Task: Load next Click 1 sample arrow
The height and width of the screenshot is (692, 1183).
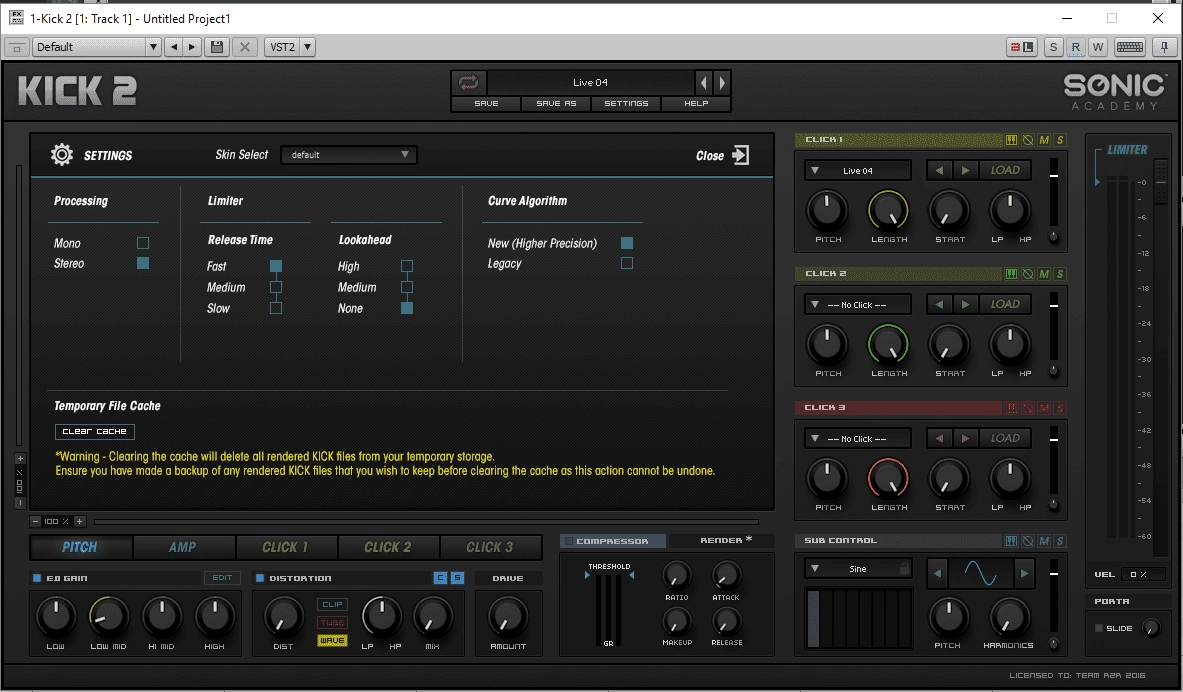Action: [966, 171]
